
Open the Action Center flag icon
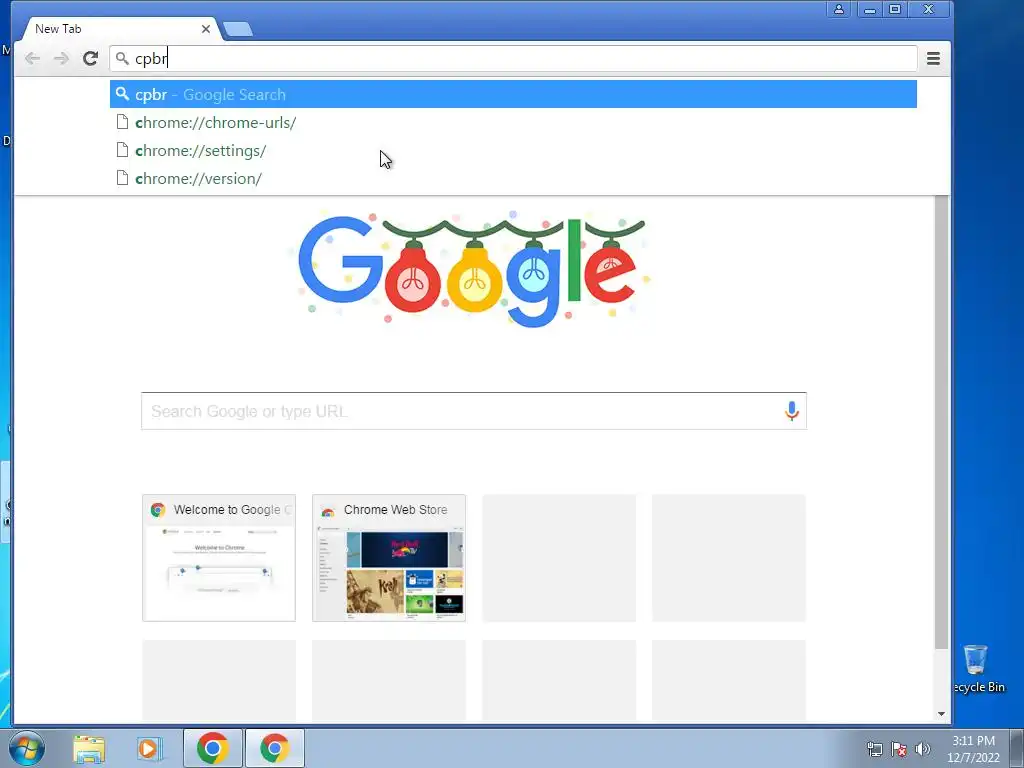(899, 749)
